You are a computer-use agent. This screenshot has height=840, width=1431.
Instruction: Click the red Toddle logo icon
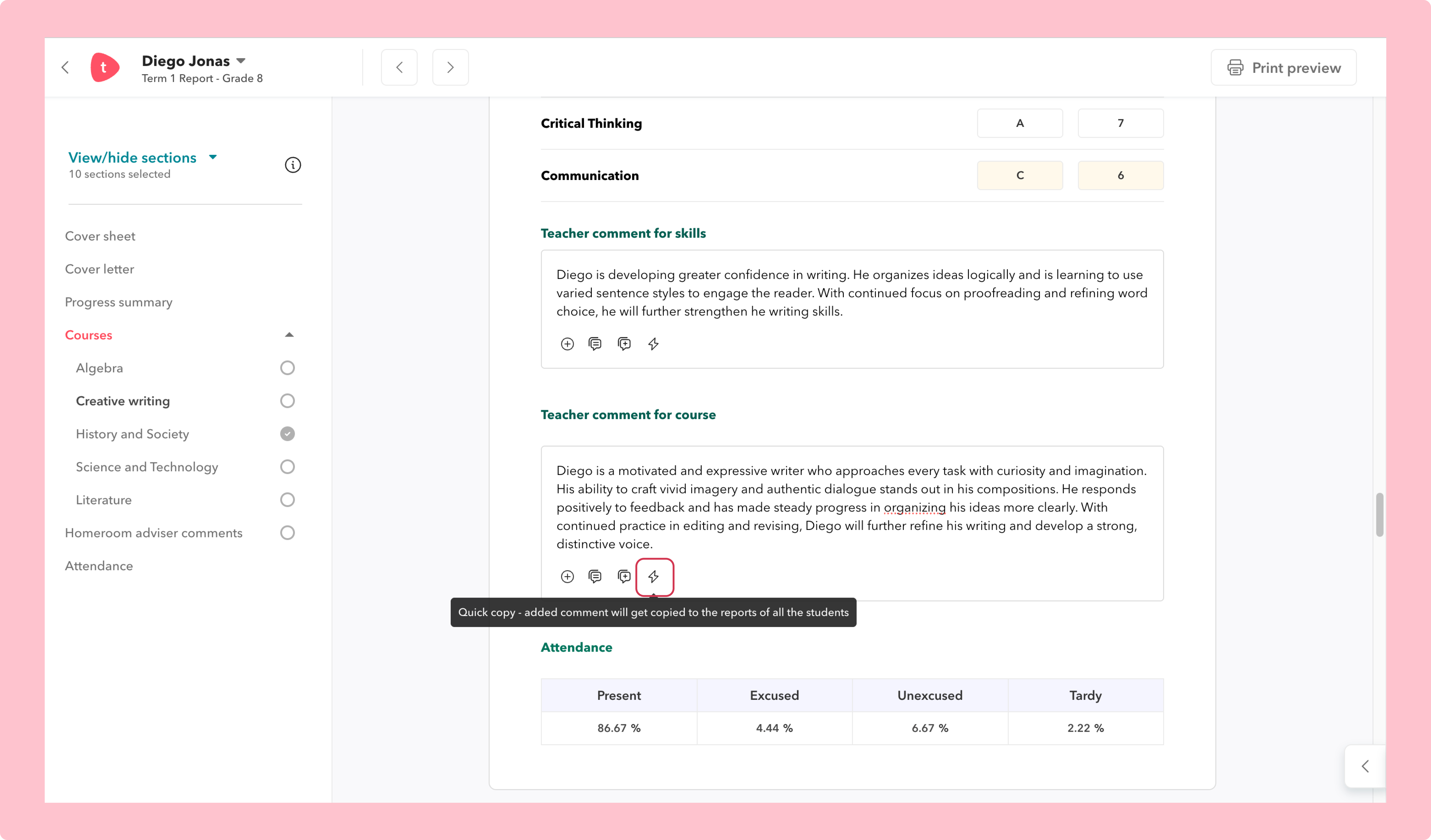105,68
